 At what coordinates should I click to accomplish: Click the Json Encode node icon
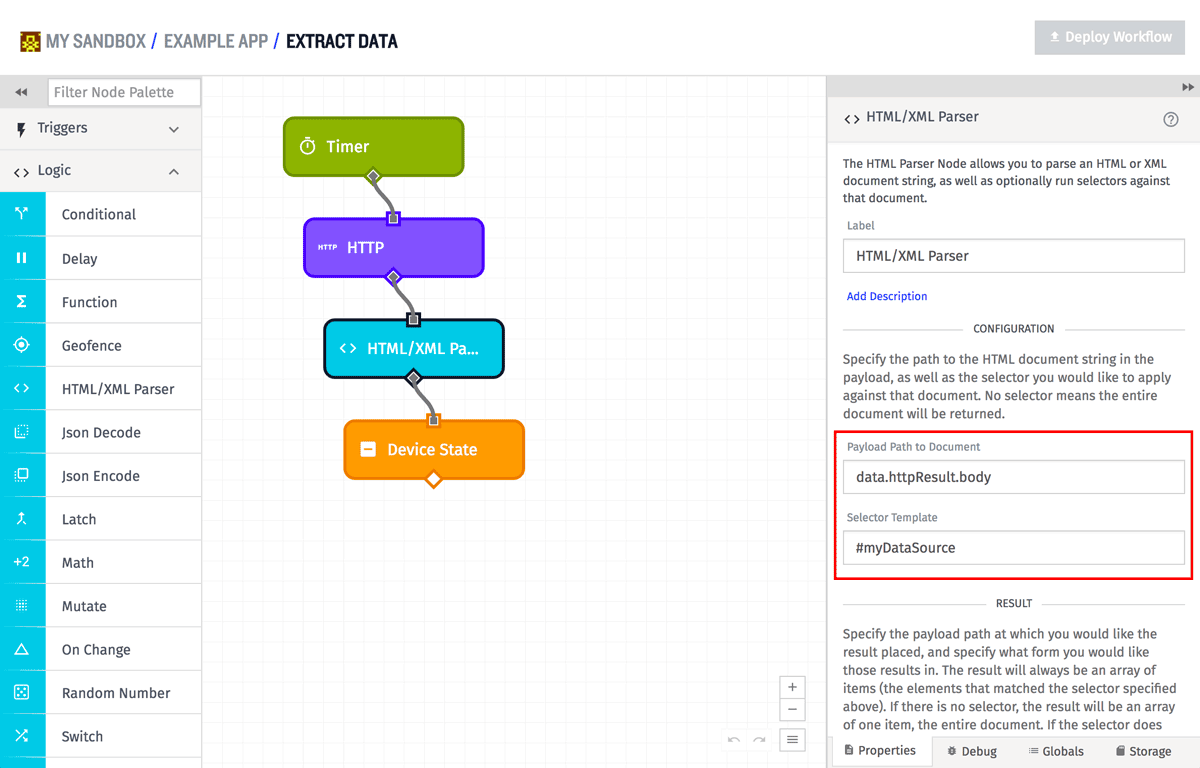(22, 475)
